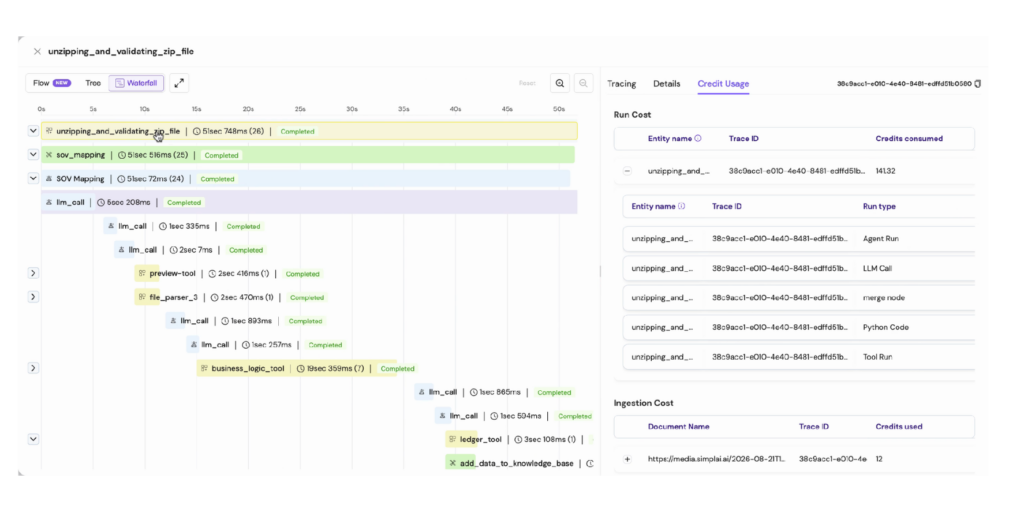Click the Reset zoom button
Screen dimensions: 1024x512
[x=527, y=84]
